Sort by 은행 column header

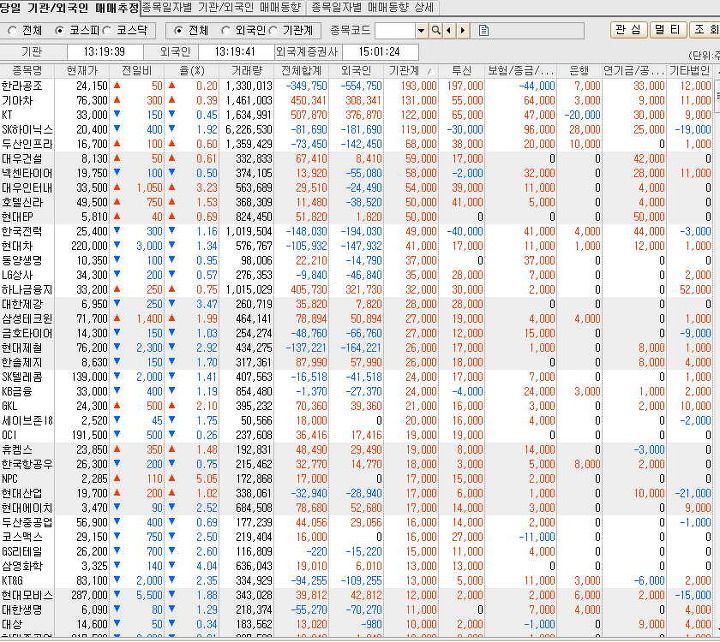pos(579,71)
